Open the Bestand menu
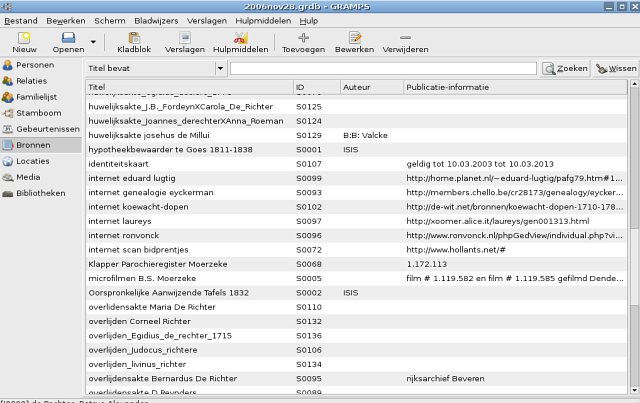This screenshot has width=640, height=403. pyautogui.click(x=20, y=20)
